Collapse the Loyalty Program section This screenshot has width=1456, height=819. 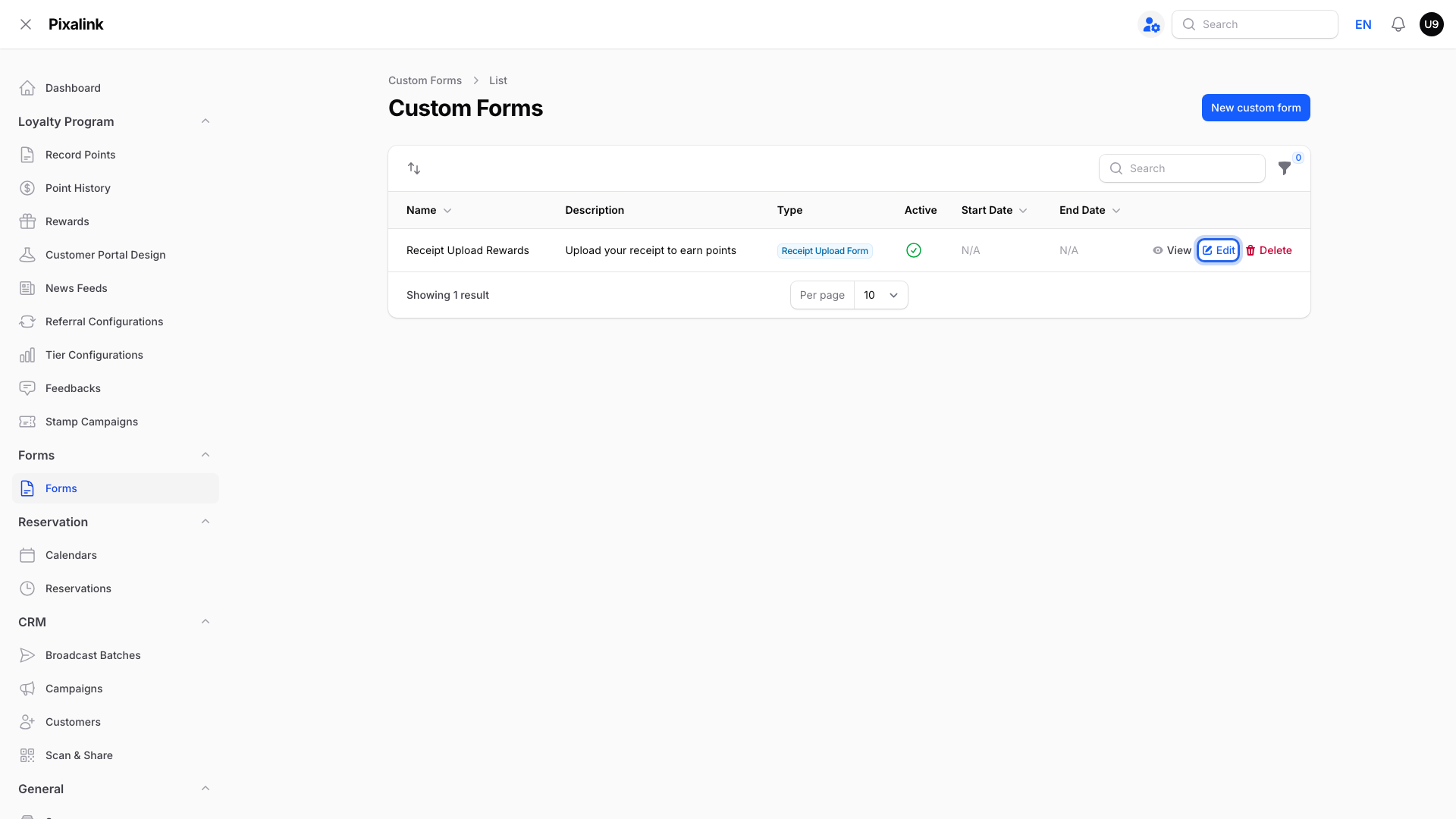[x=206, y=121]
